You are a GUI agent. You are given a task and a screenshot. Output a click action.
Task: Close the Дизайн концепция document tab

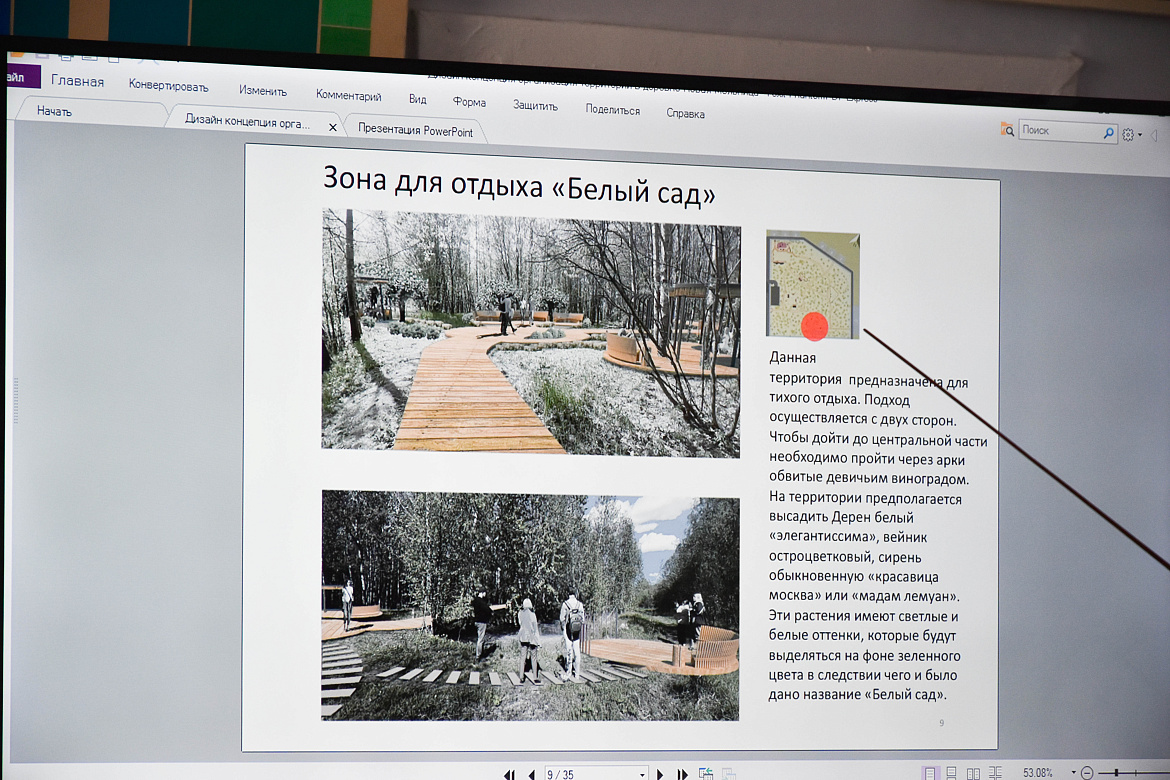pos(333,127)
